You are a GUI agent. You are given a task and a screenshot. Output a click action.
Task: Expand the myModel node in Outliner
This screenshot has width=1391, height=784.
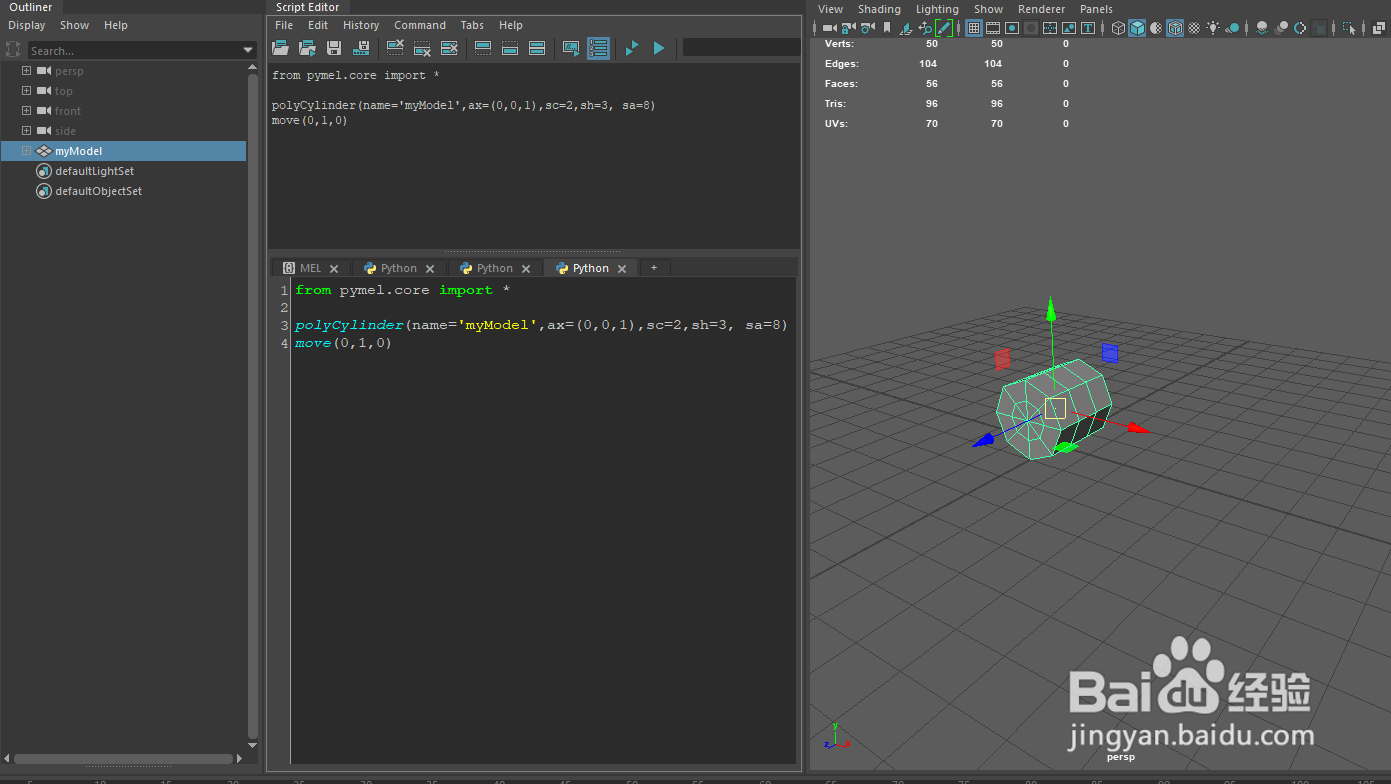27,151
